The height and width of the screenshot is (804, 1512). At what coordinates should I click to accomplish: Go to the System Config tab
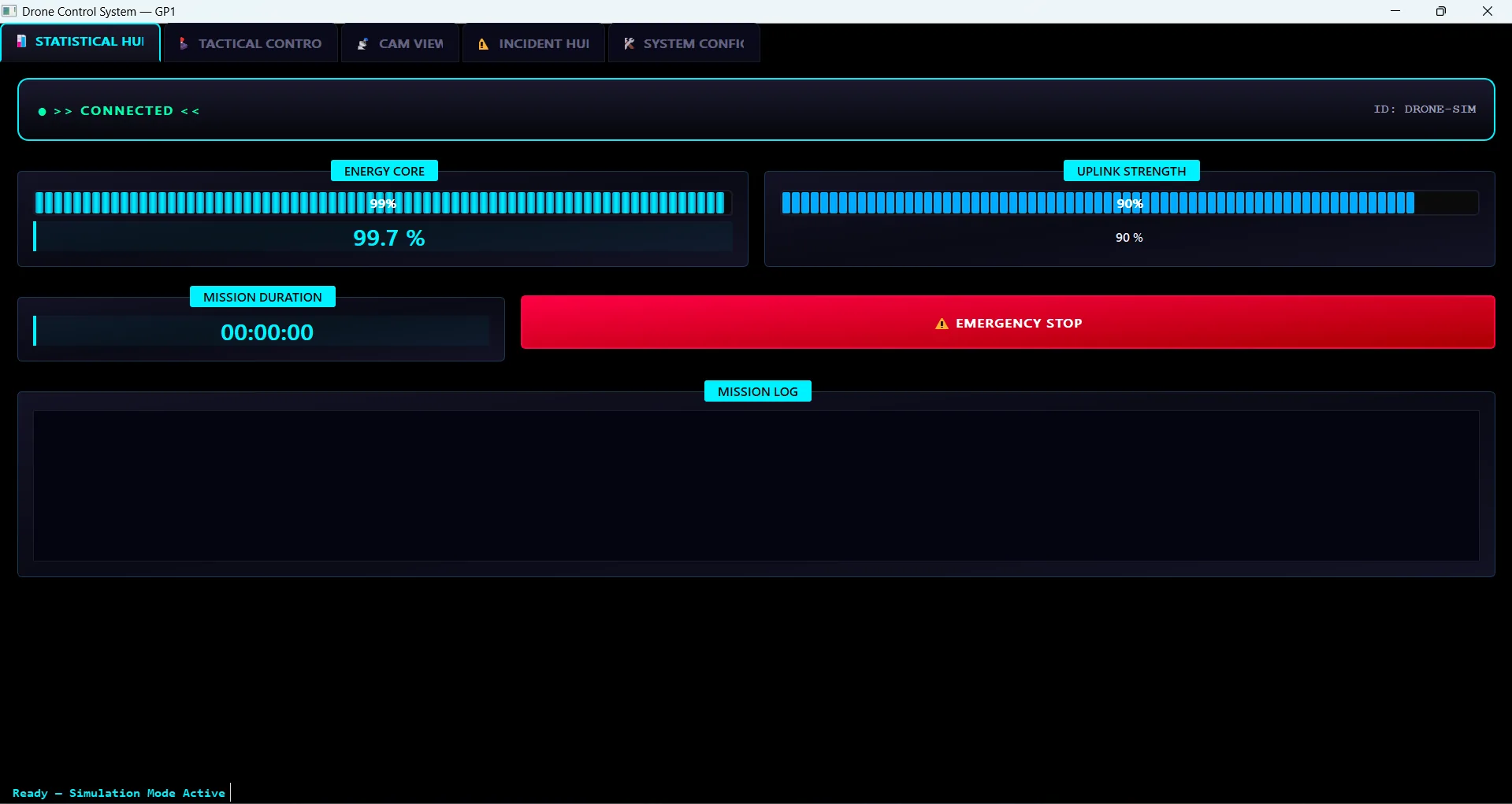(684, 43)
